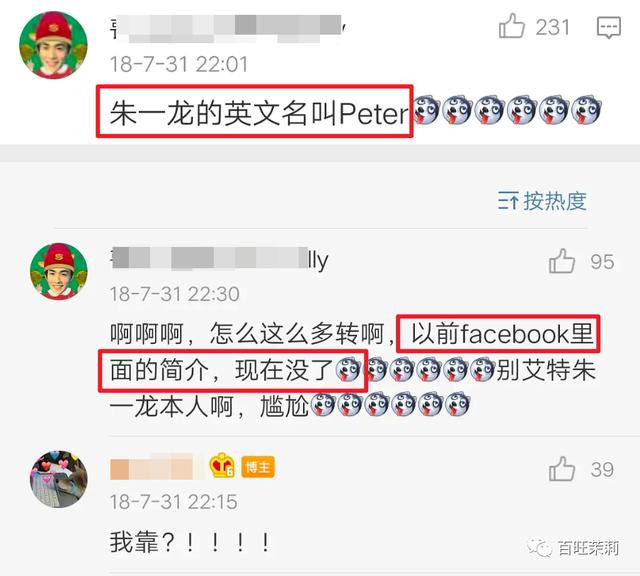
Task: Click the 百旺茉莉 WeChat watermark icon
Action: click(538, 547)
